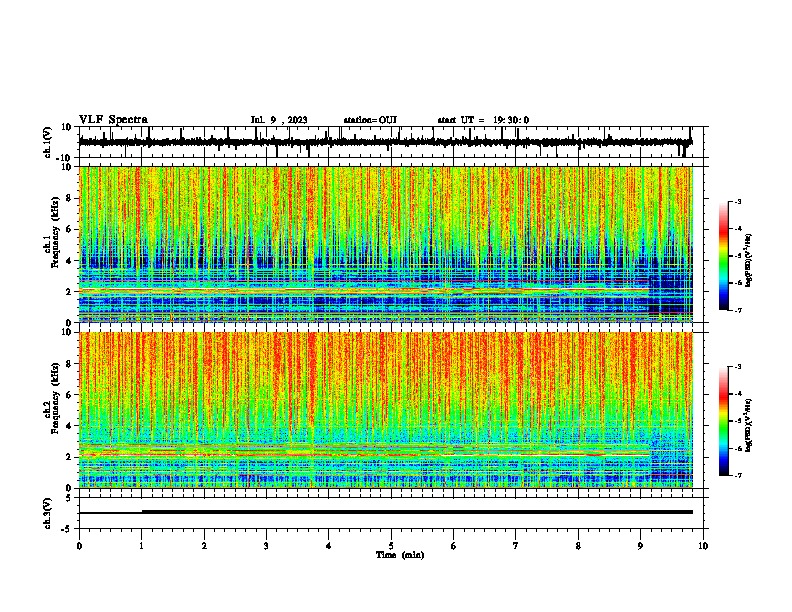
Task: Click the date 'Jul 9, 2023' header
Action: (x=279, y=120)
